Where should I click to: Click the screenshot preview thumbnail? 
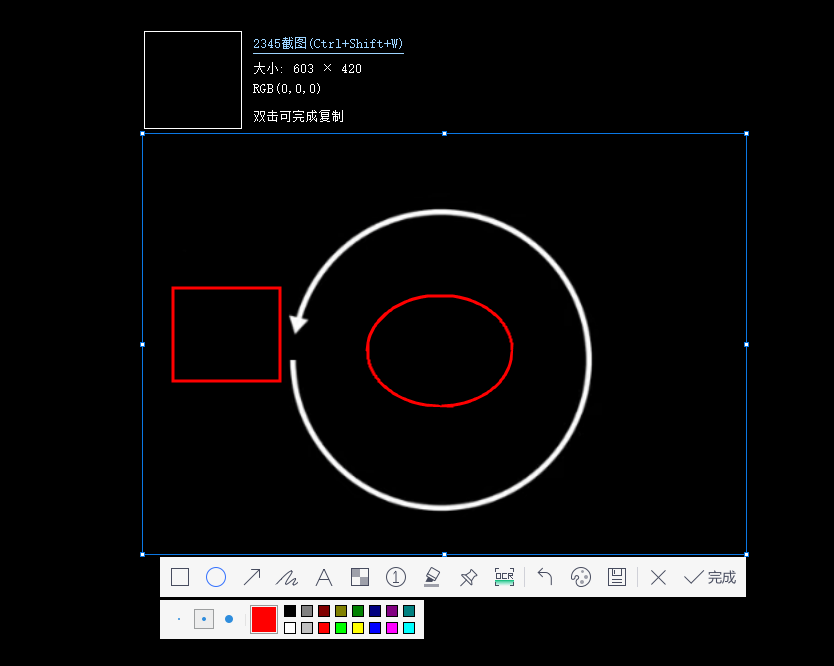pos(193,80)
